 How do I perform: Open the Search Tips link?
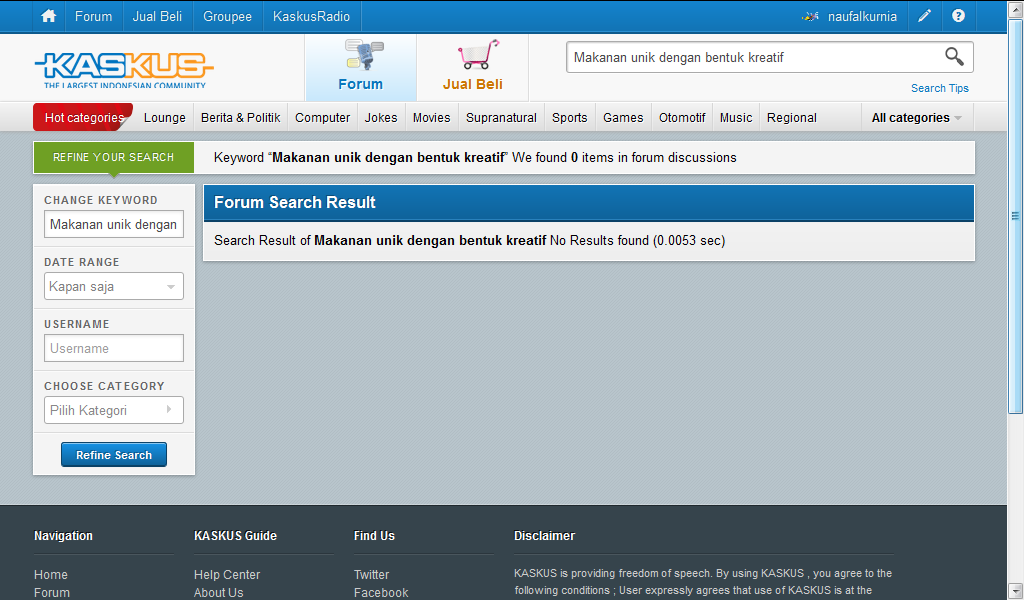point(939,88)
